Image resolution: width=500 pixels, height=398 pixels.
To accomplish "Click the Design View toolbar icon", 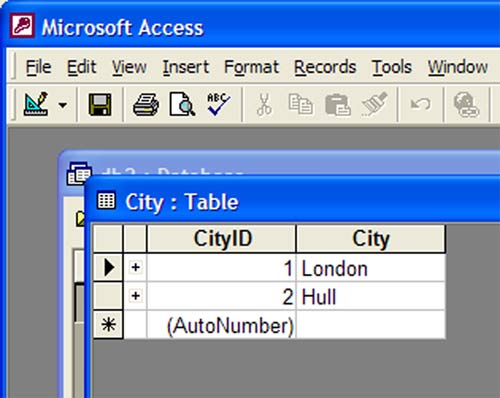I will [36, 105].
